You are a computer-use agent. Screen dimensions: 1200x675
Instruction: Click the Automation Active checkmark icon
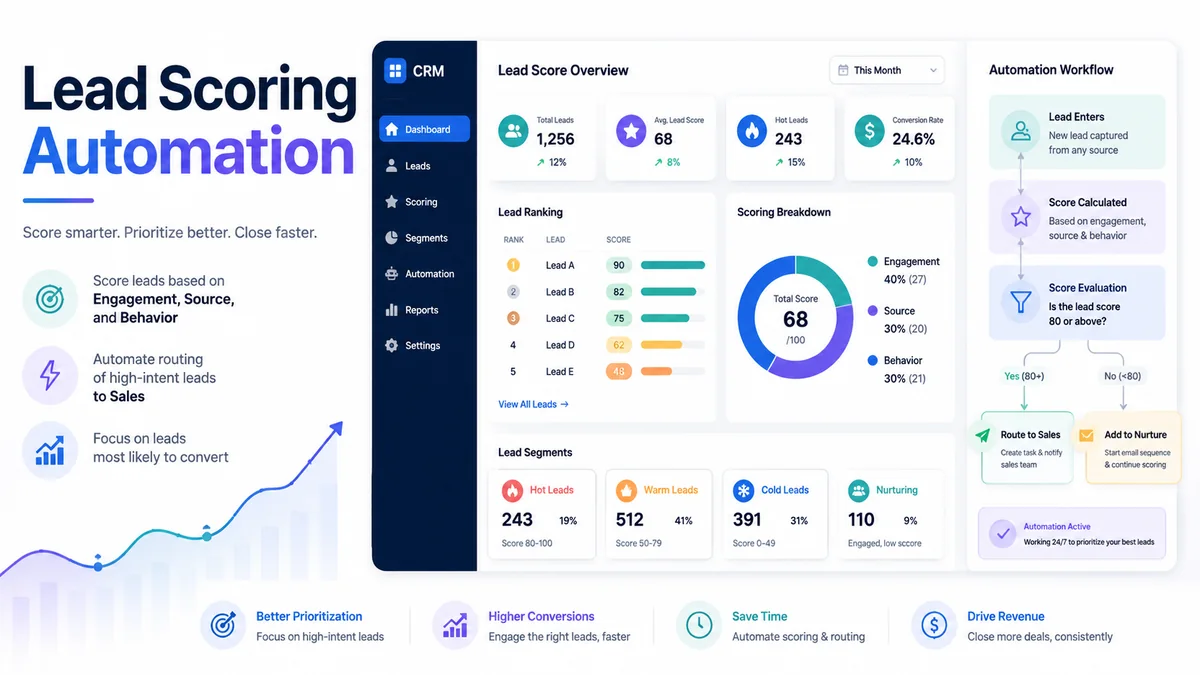(x=1001, y=533)
